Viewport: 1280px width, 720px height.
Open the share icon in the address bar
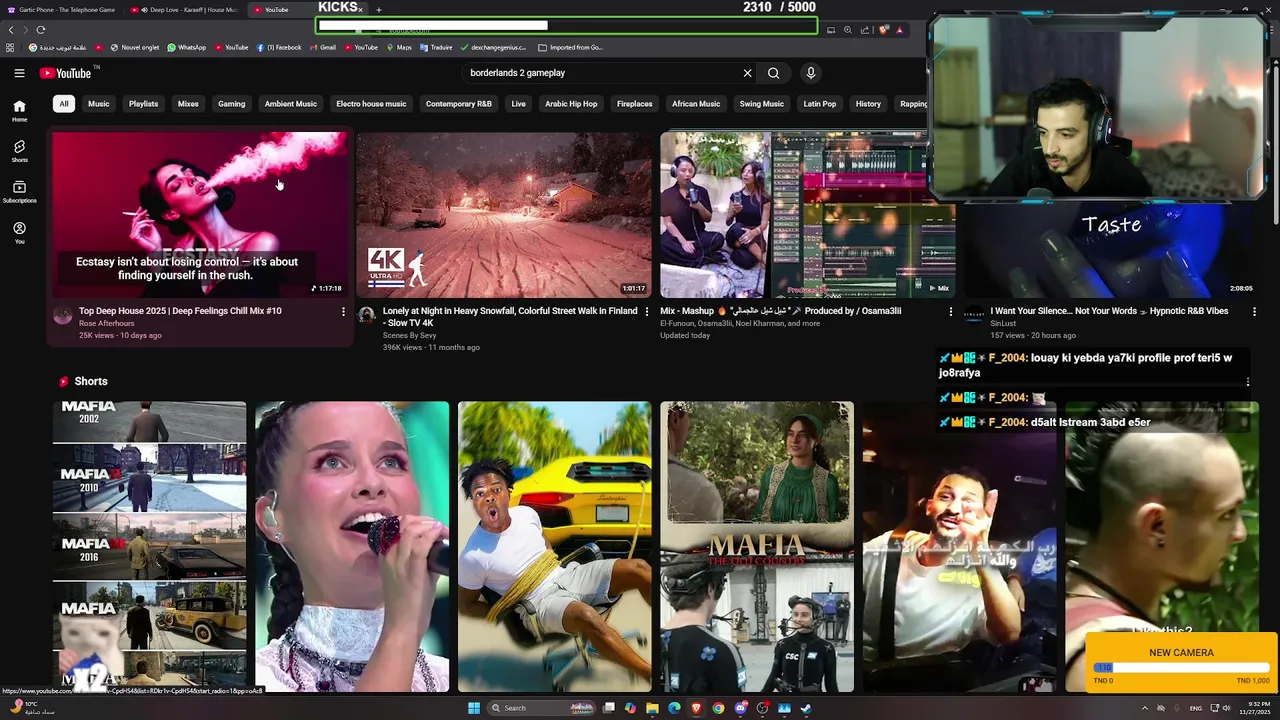865,30
